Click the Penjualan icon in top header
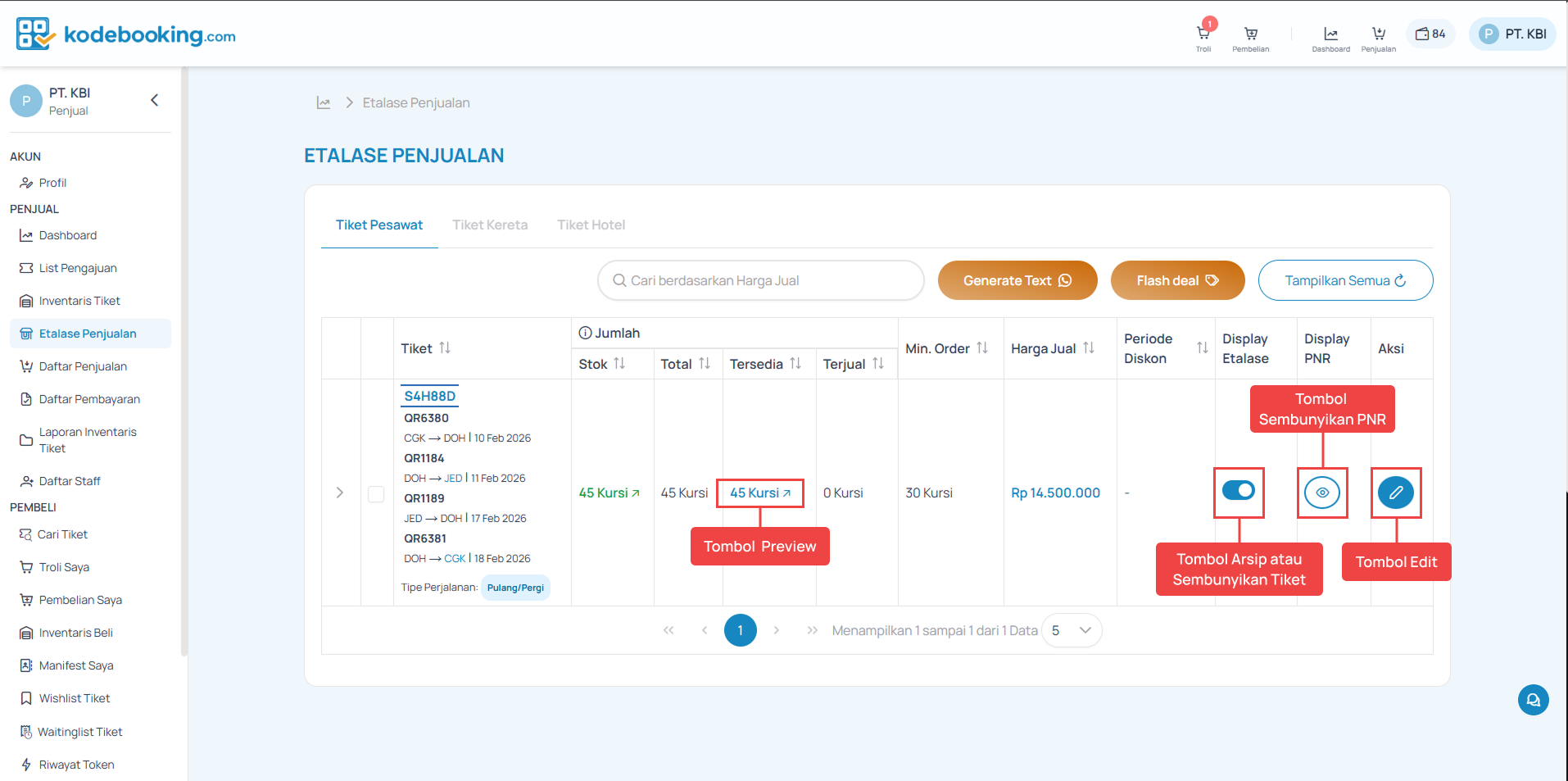 pos(1378,34)
